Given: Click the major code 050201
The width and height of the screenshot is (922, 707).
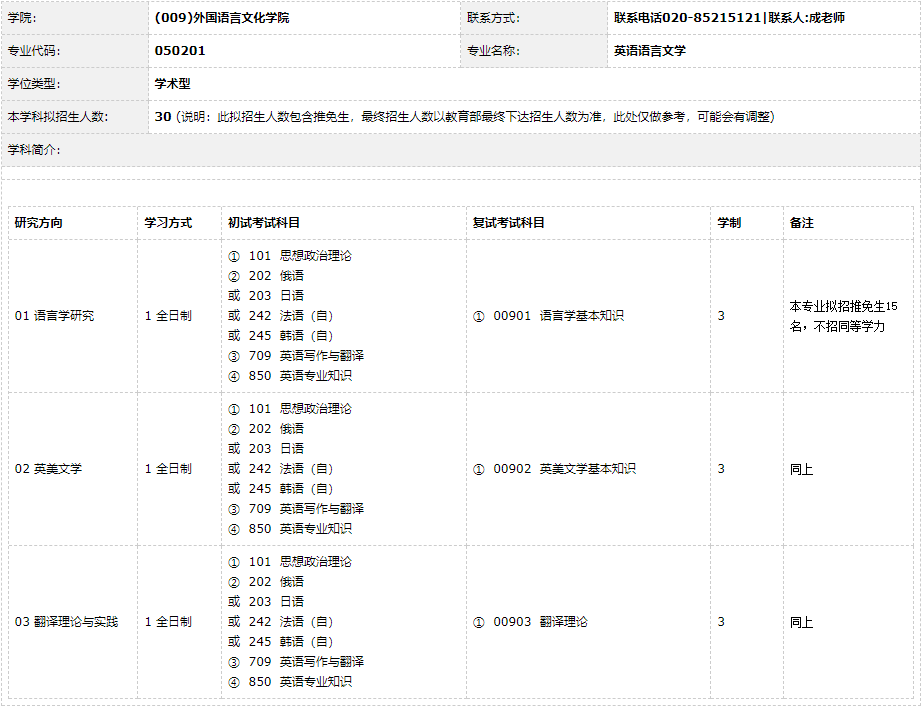Looking at the screenshot, I should click(x=180, y=51).
